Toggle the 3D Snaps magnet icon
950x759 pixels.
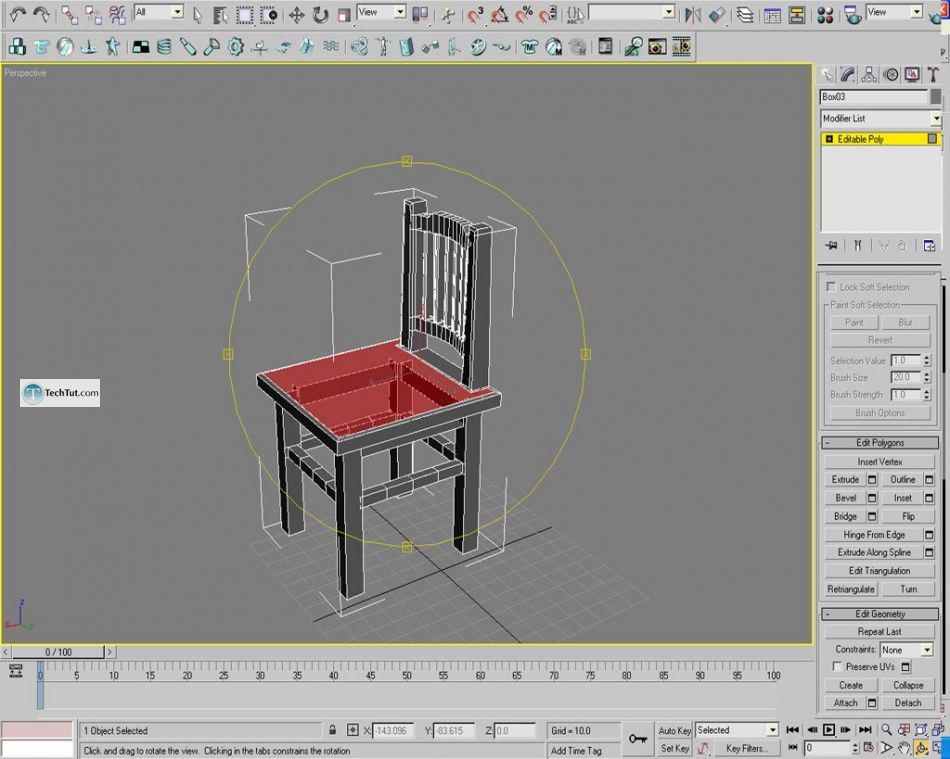coord(476,15)
